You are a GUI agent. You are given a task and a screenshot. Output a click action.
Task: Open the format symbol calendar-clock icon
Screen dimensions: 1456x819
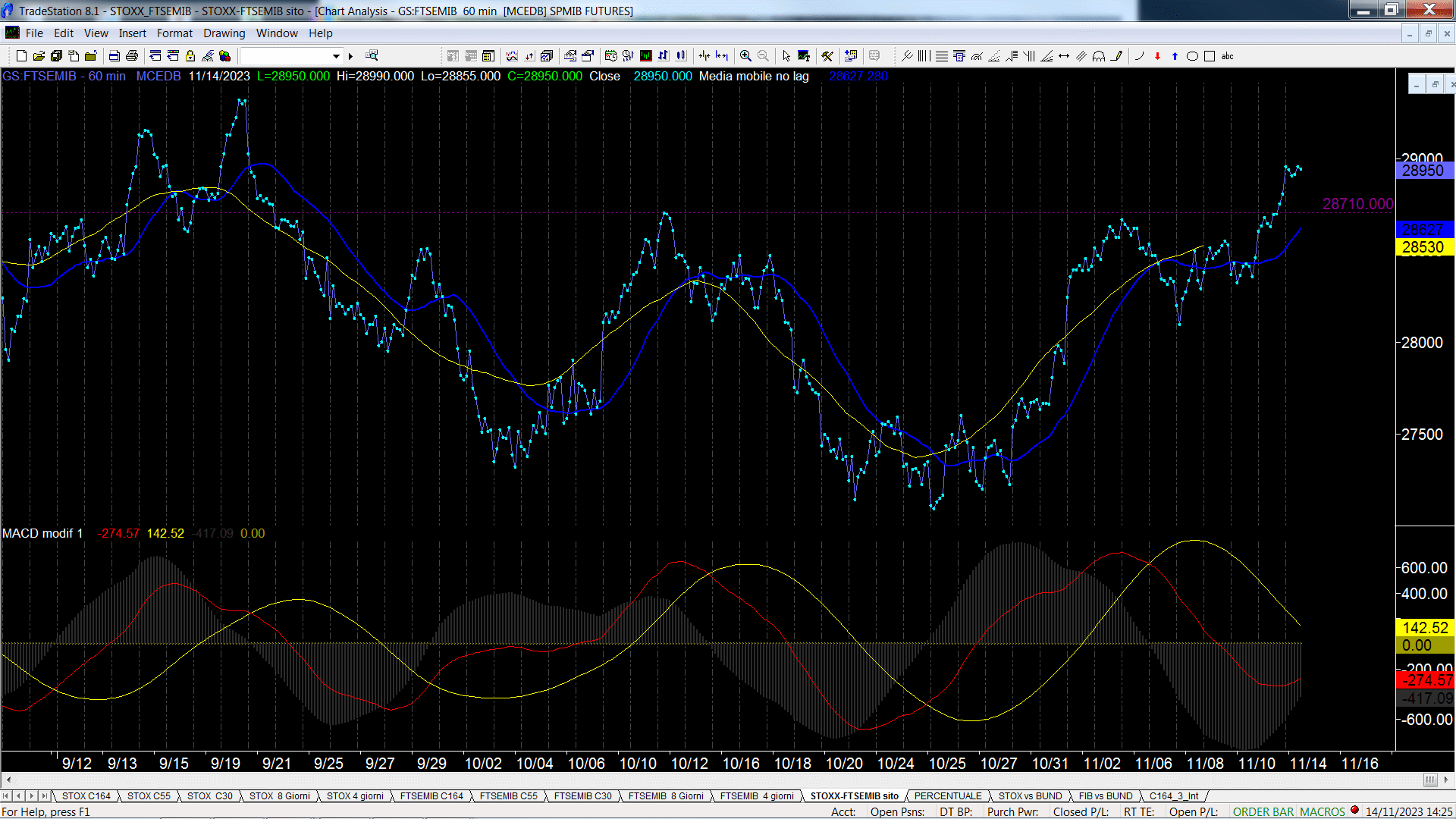click(x=610, y=55)
